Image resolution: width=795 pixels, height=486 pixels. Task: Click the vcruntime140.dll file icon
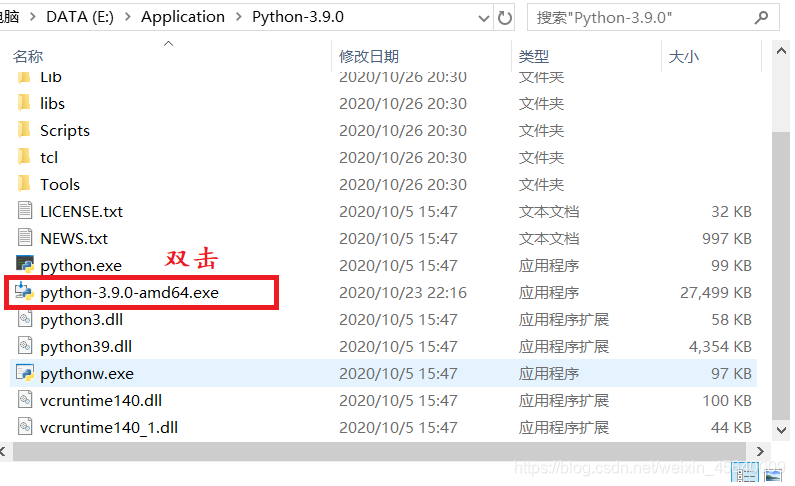point(25,400)
